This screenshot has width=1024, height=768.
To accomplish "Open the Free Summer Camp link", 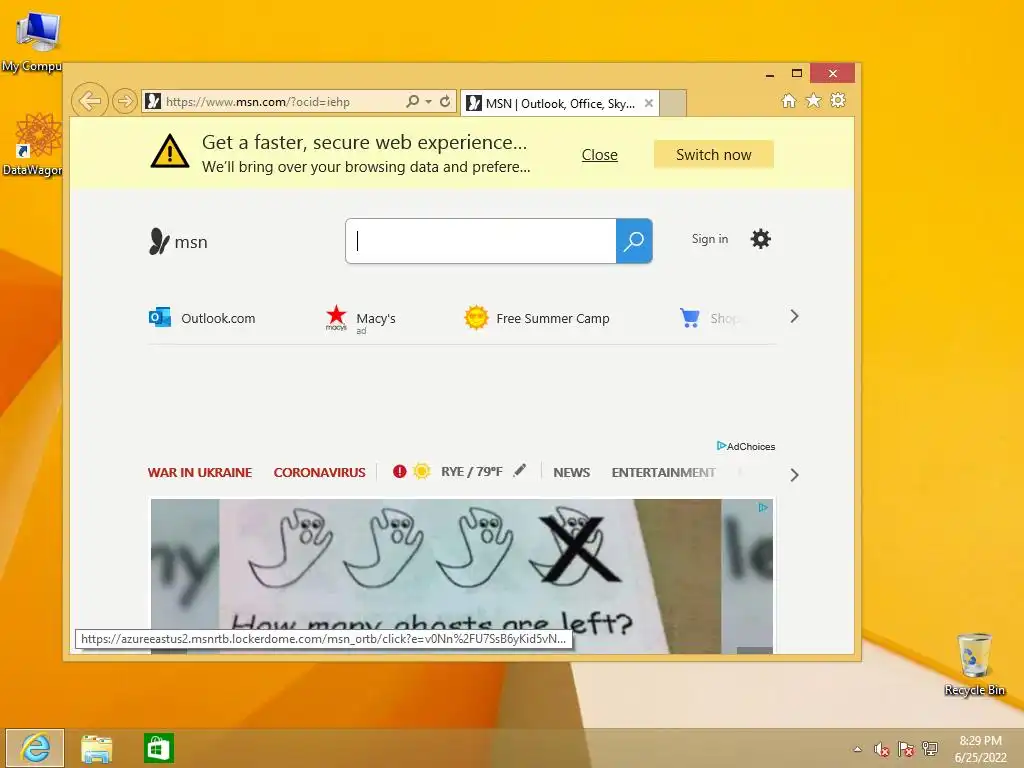I will (552, 319).
